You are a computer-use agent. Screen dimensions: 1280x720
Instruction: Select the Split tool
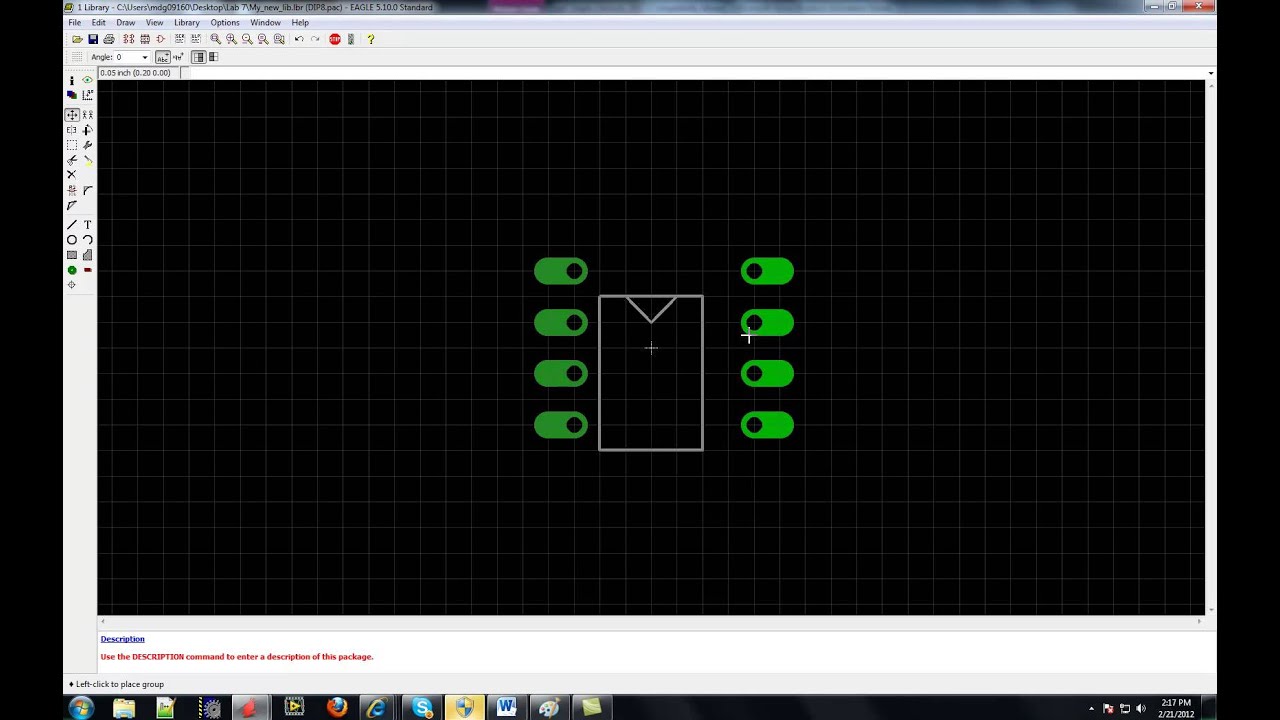[x=71, y=205]
